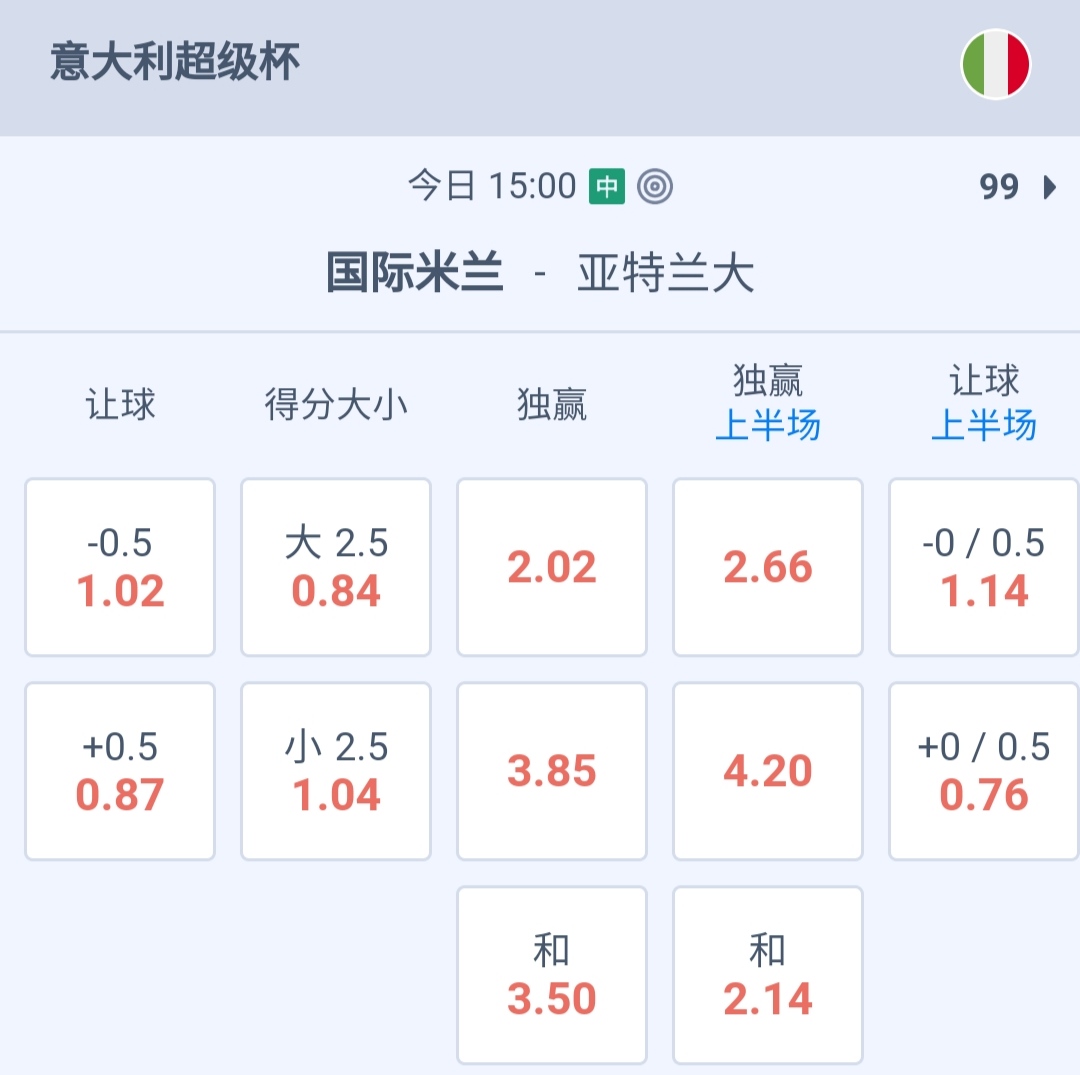This screenshot has height=1075, width=1080.
Task: Choose first-half draw 和 2.14
Action: (x=768, y=975)
